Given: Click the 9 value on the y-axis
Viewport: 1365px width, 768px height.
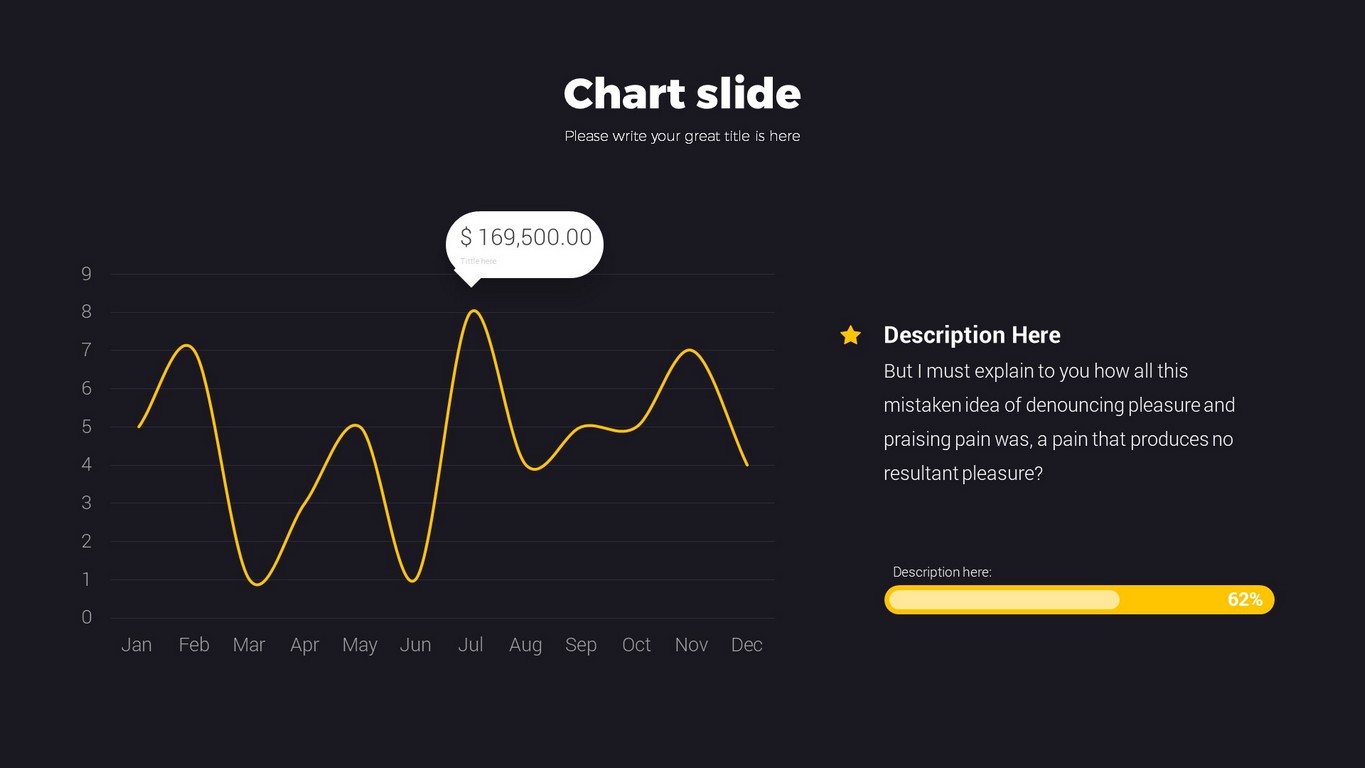Looking at the screenshot, I should 87,274.
